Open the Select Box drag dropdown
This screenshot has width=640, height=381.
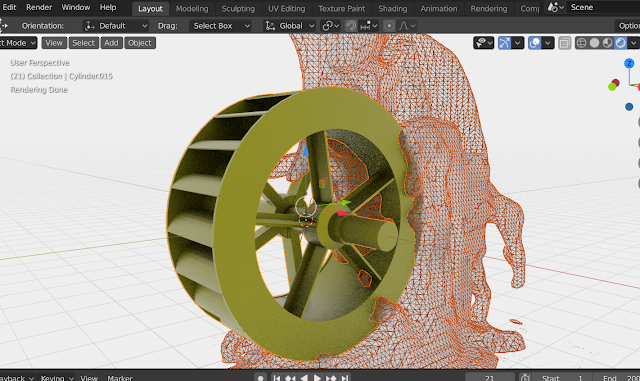pyautogui.click(x=220, y=26)
